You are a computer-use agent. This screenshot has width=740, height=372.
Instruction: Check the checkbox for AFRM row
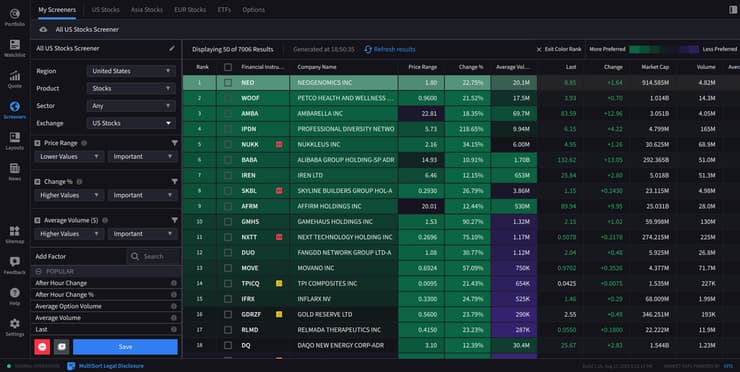pos(228,206)
